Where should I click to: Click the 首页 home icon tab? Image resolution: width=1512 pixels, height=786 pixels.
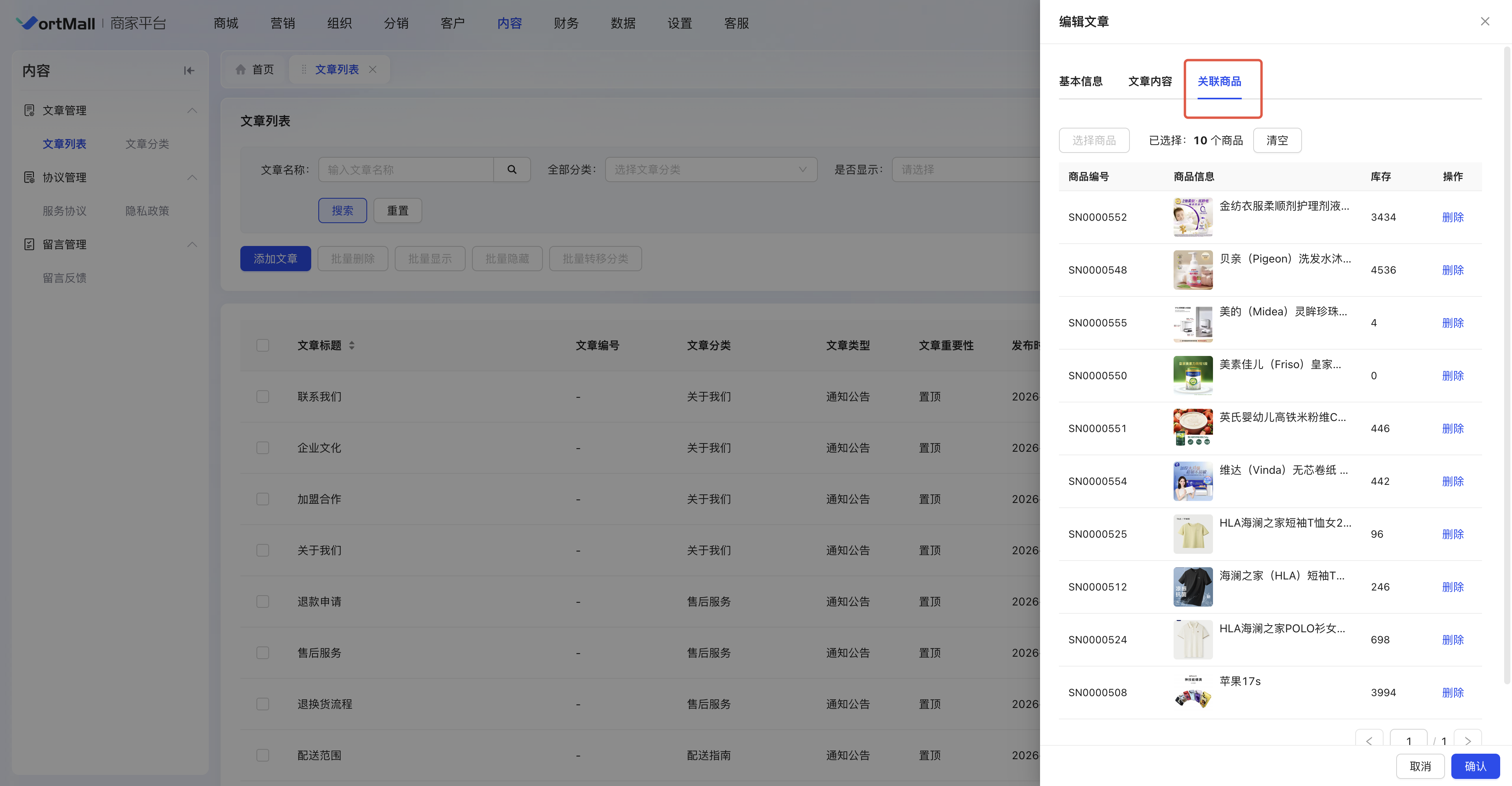241,69
